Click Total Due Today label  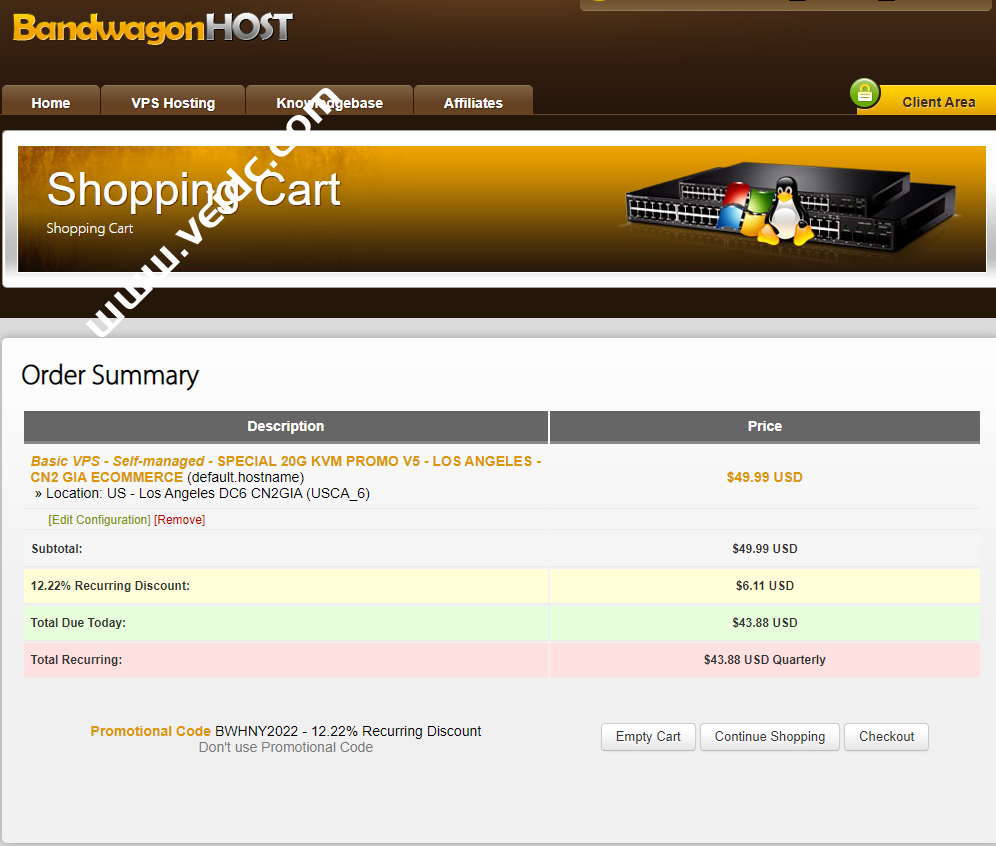coord(78,622)
